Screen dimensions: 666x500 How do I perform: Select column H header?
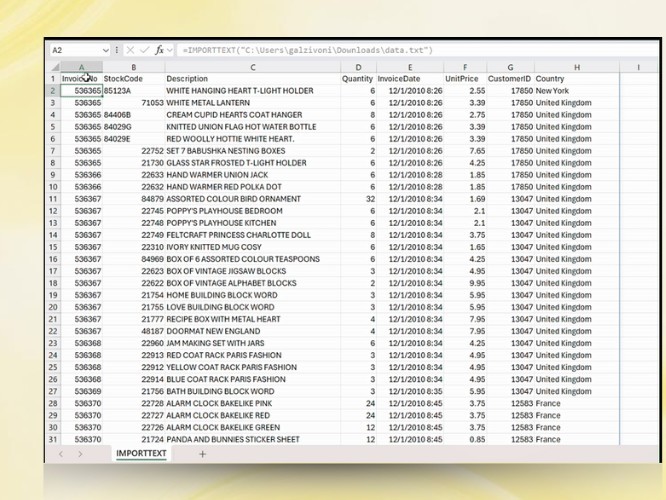[x=576, y=67]
